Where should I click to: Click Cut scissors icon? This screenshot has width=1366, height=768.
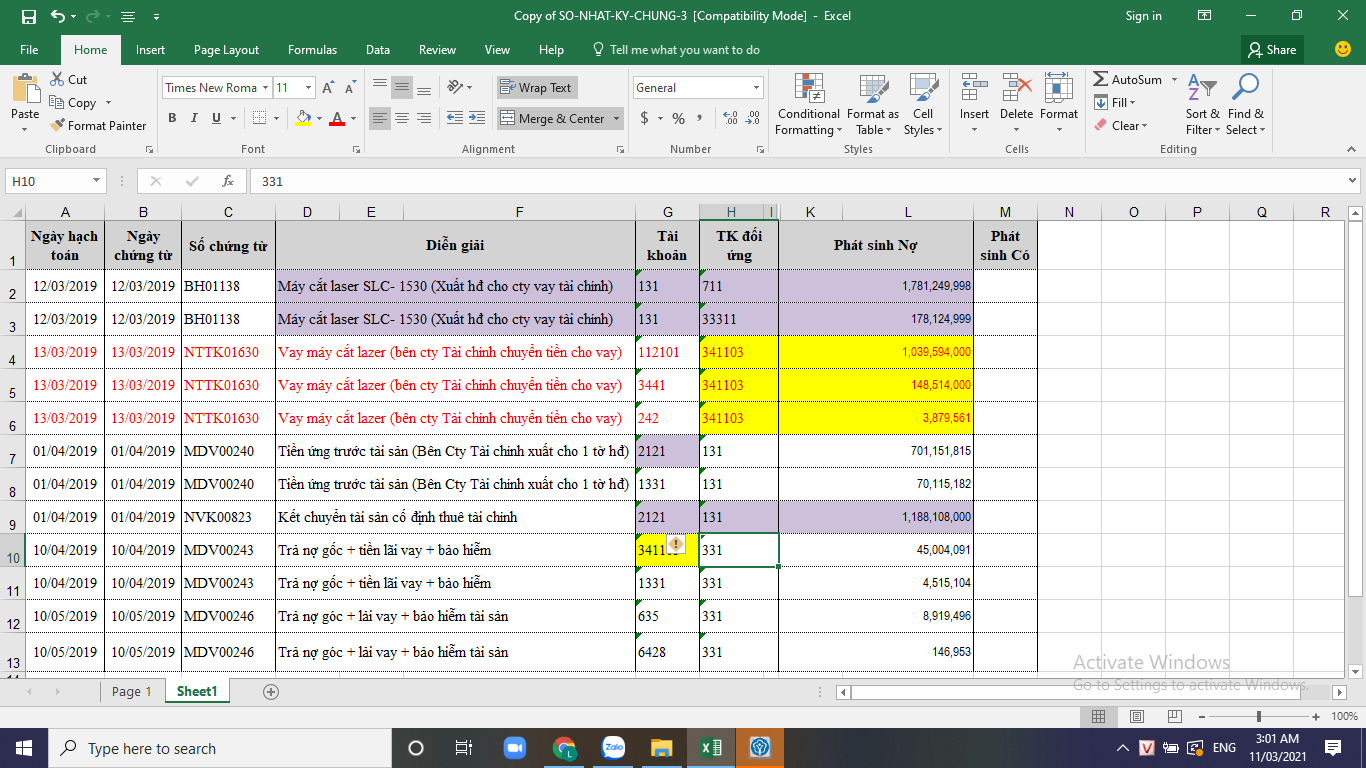(x=58, y=80)
